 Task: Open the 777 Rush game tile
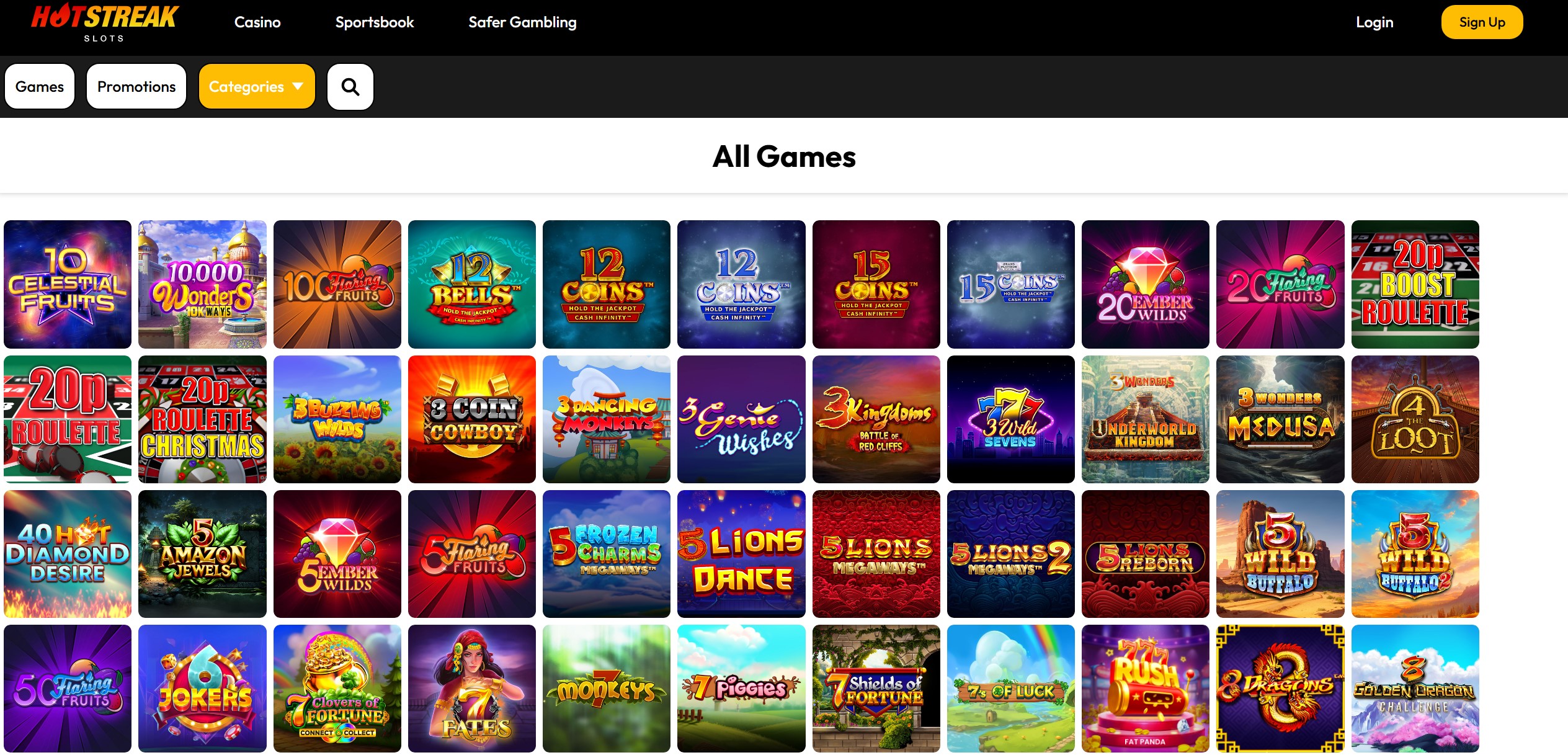[x=1146, y=689]
